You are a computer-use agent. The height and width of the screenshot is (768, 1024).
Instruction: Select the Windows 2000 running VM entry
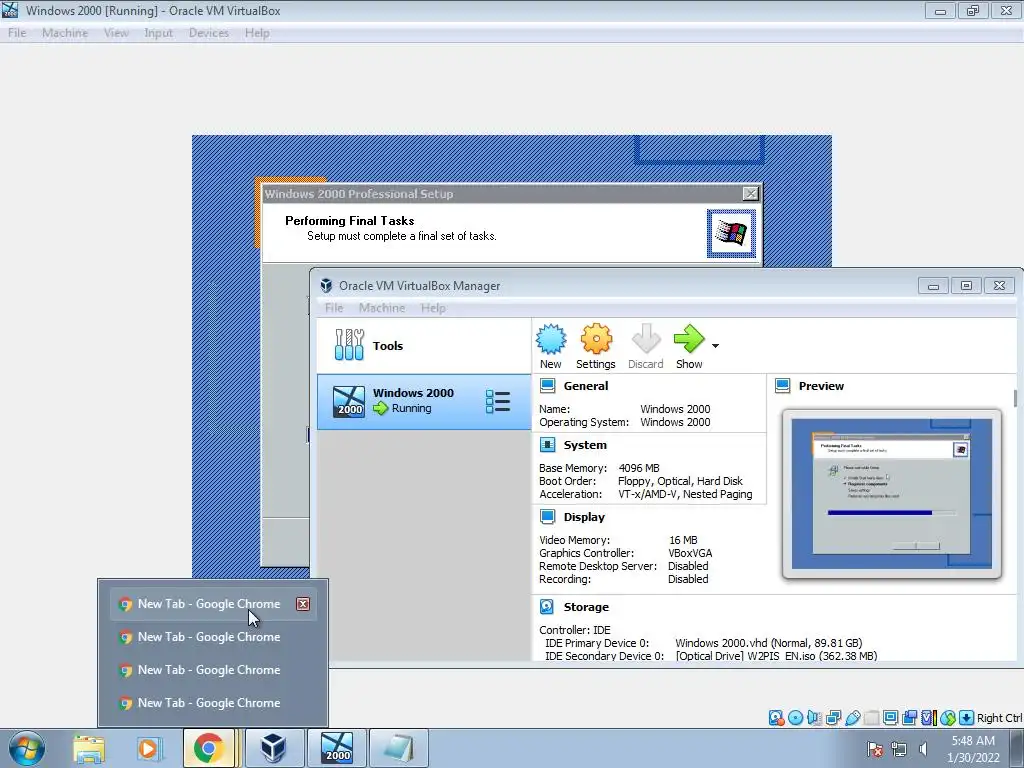pyautogui.click(x=424, y=401)
